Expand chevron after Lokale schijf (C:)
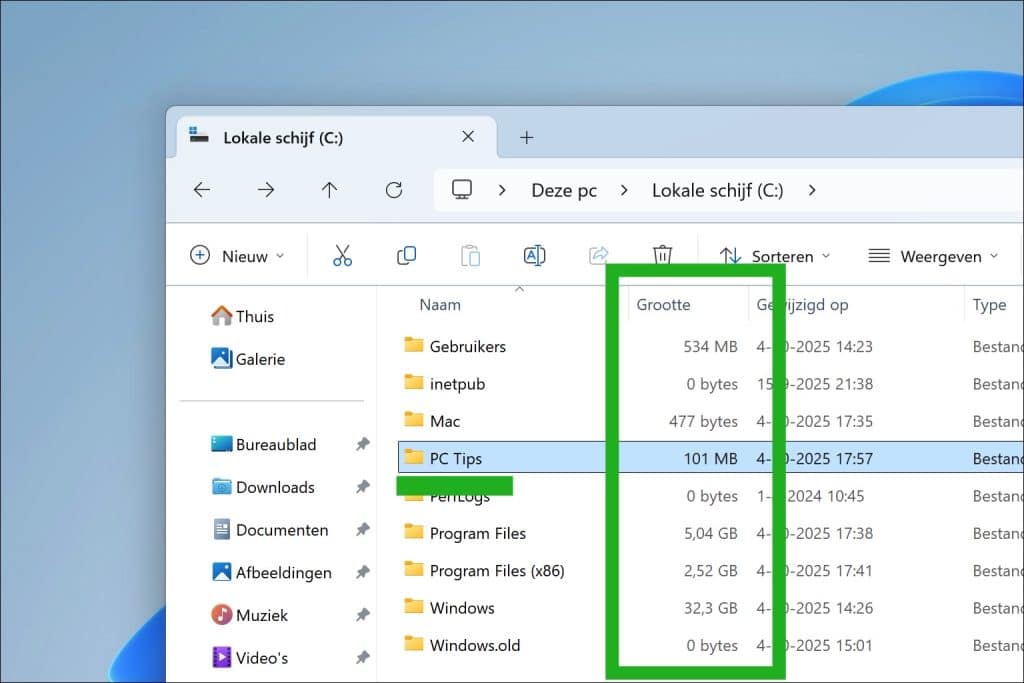1024x683 pixels. (x=811, y=190)
